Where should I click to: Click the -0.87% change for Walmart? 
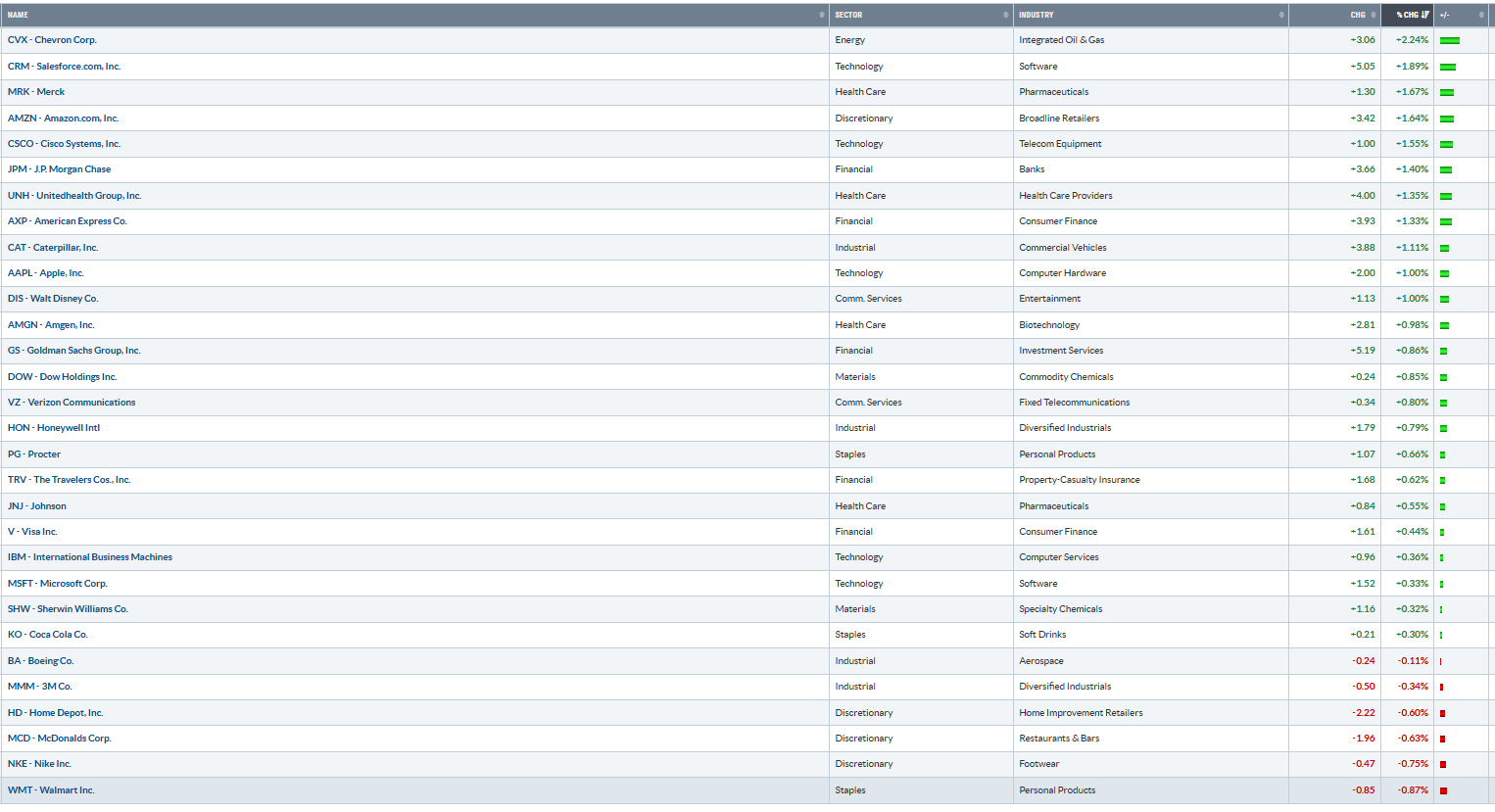point(1413,790)
